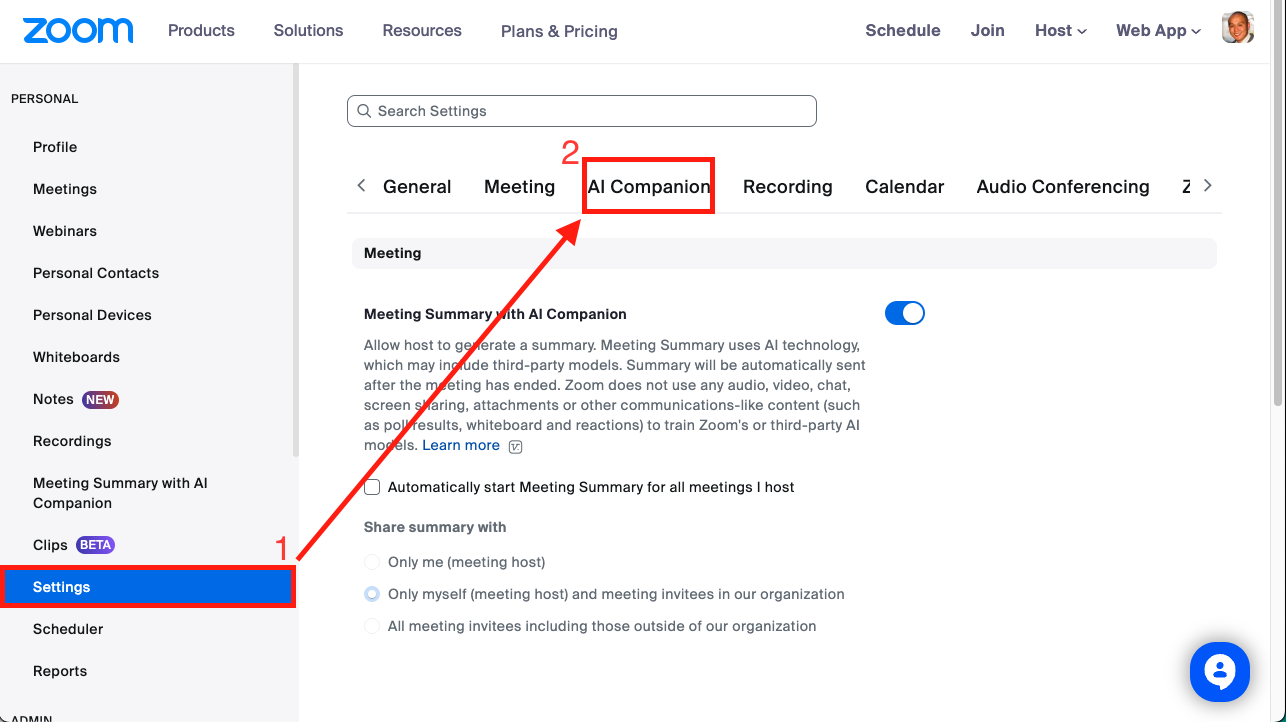Viewport: 1286px width, 722px height.
Task: Click the search magnifier icon
Action: (363, 111)
